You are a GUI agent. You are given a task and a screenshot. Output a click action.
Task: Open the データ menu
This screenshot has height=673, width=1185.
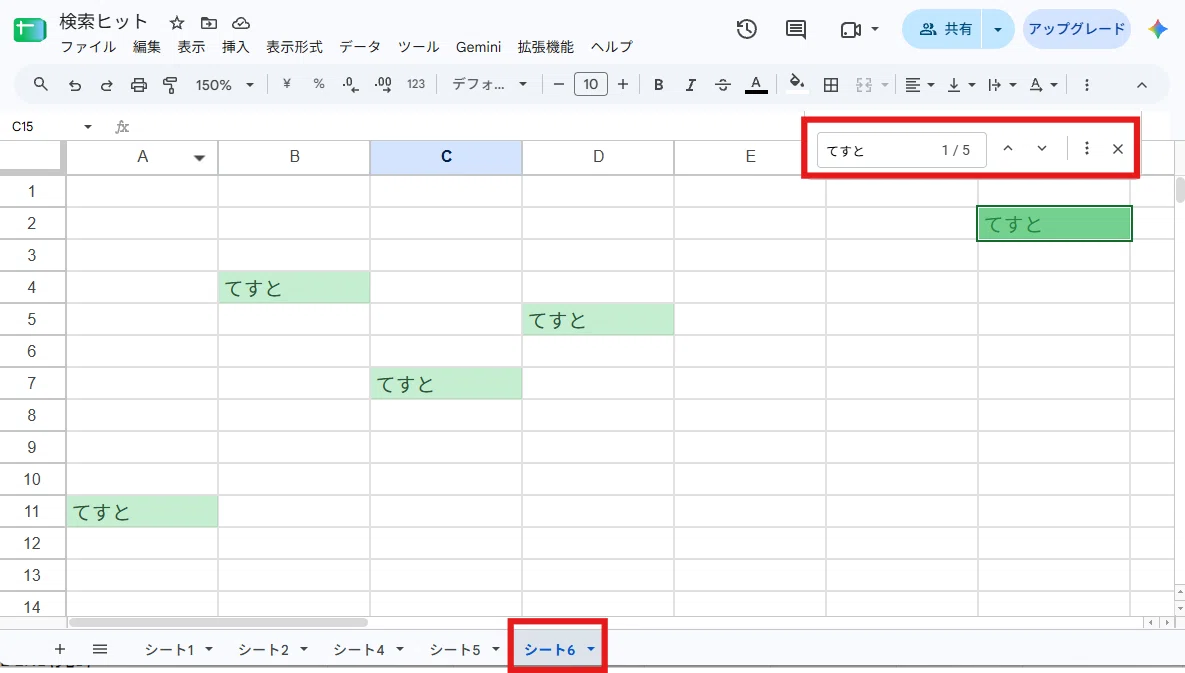click(360, 47)
